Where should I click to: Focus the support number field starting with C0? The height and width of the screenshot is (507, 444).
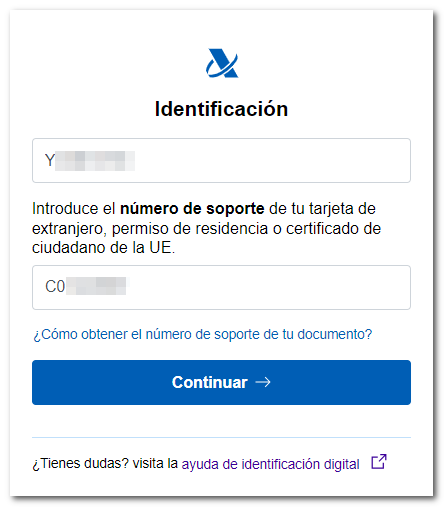pos(221,287)
